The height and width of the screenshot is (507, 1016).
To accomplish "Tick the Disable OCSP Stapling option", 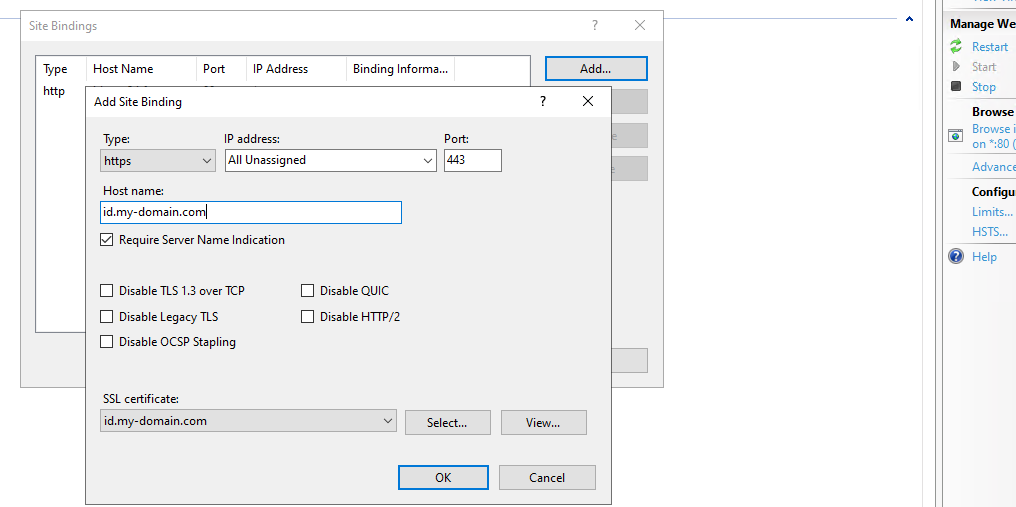I will click(x=107, y=342).
